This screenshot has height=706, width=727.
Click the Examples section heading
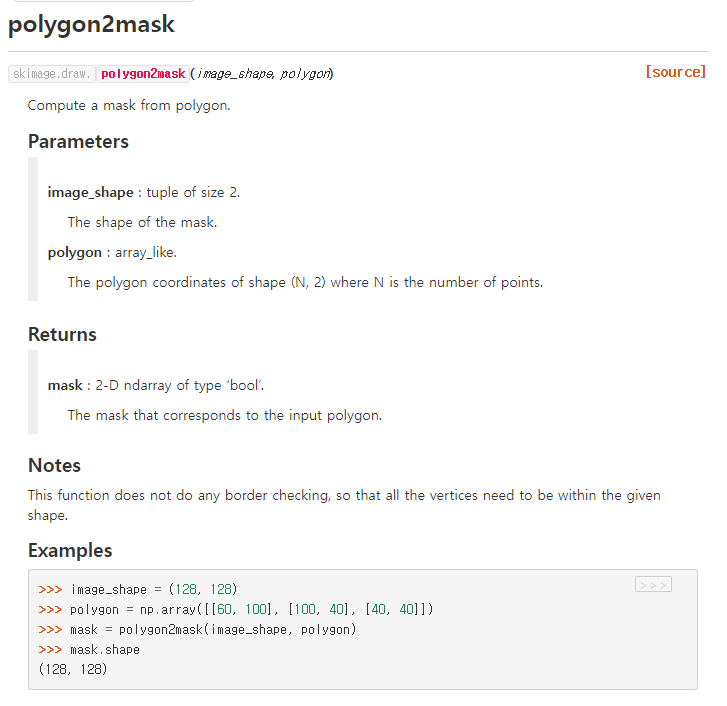point(70,550)
